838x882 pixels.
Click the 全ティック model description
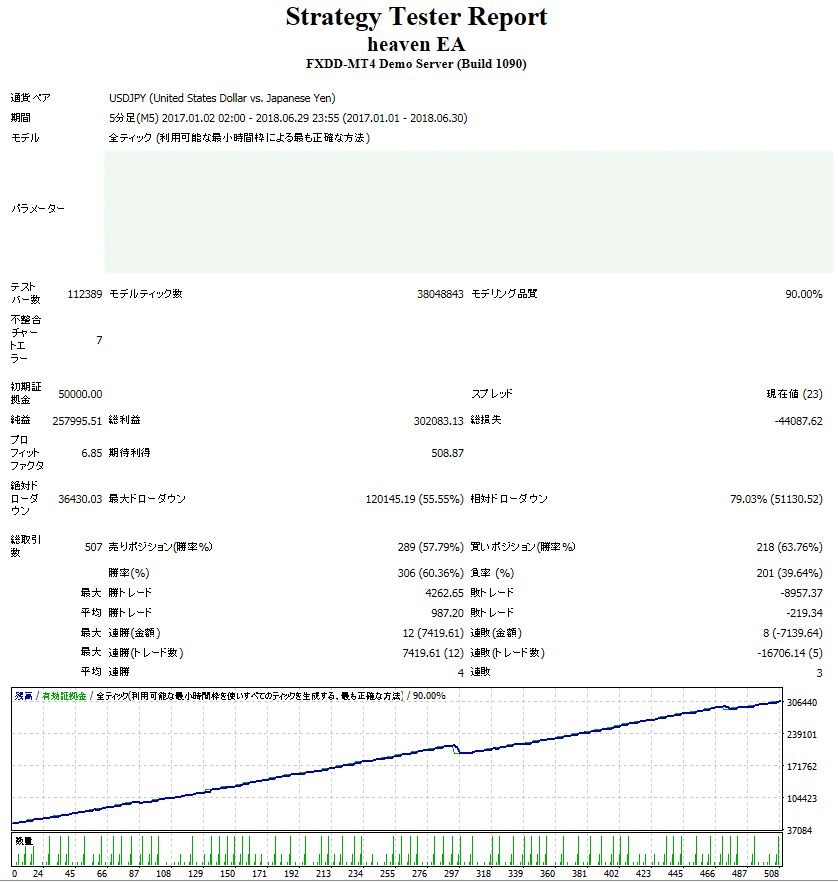pos(239,138)
